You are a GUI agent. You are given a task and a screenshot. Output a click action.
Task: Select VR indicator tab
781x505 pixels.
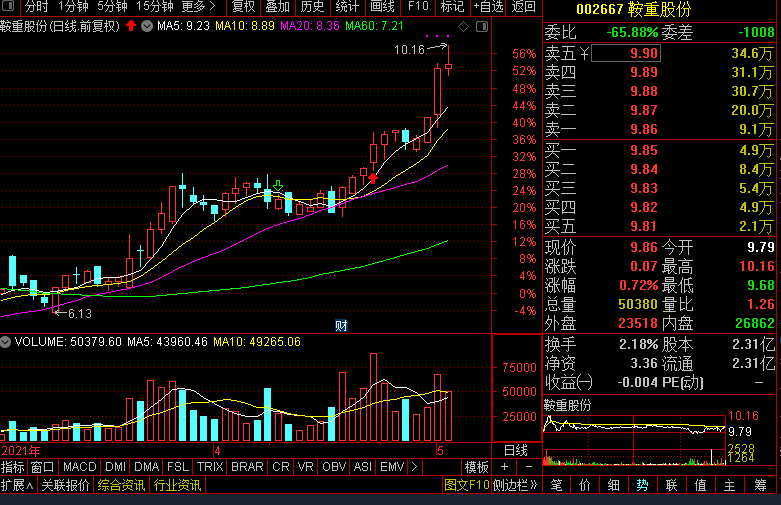[305, 467]
